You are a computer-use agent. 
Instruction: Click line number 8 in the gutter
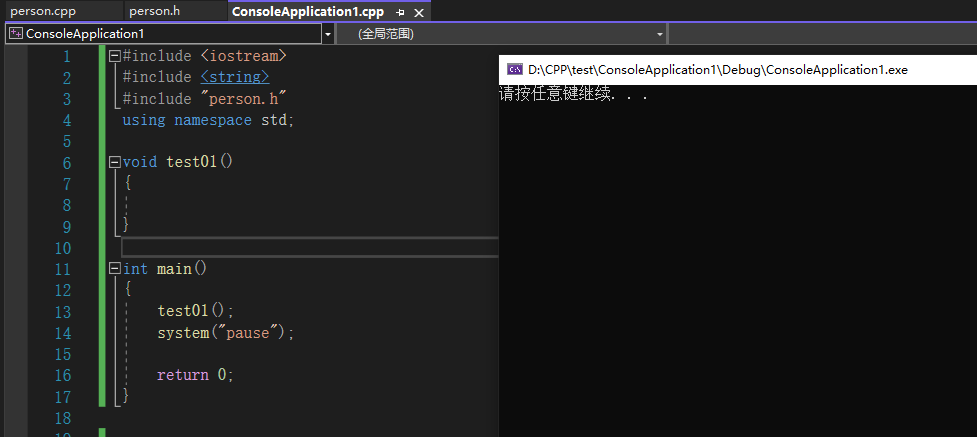tap(67, 205)
